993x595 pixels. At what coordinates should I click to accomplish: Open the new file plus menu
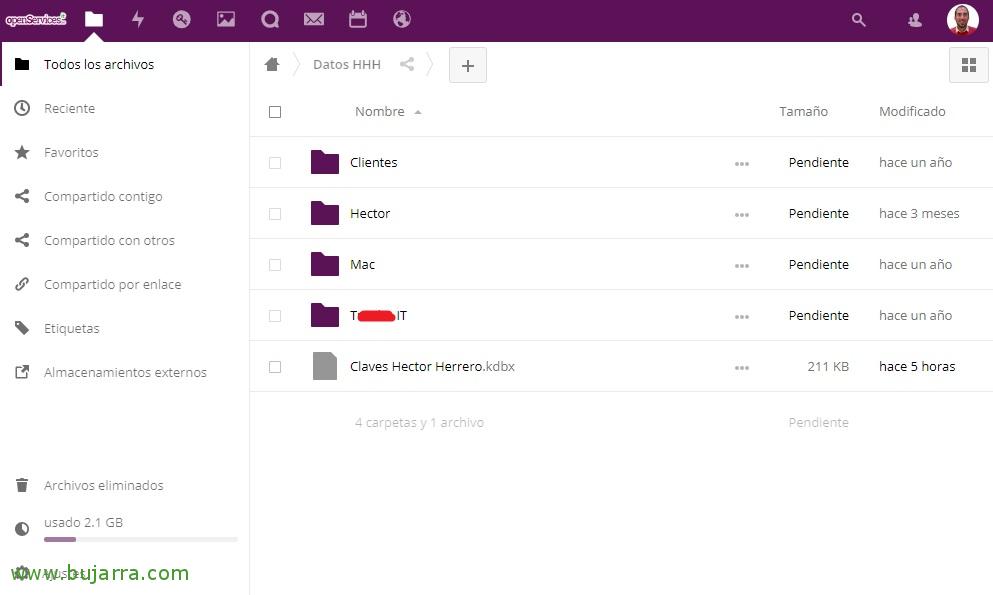click(x=467, y=66)
